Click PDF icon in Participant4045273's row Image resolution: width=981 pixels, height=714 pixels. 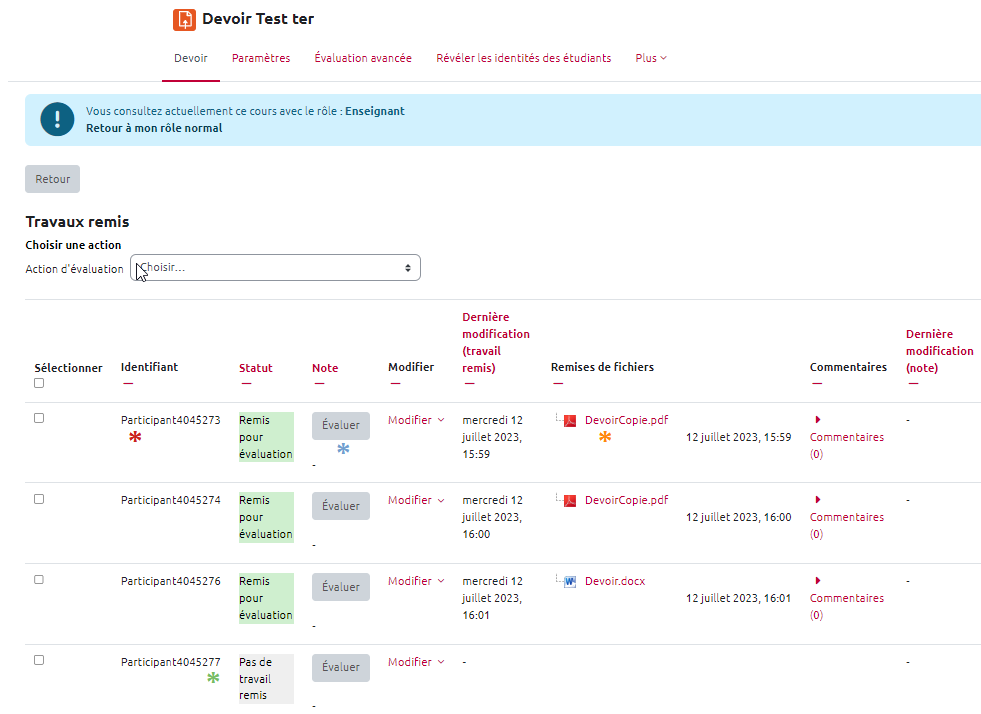tap(570, 421)
